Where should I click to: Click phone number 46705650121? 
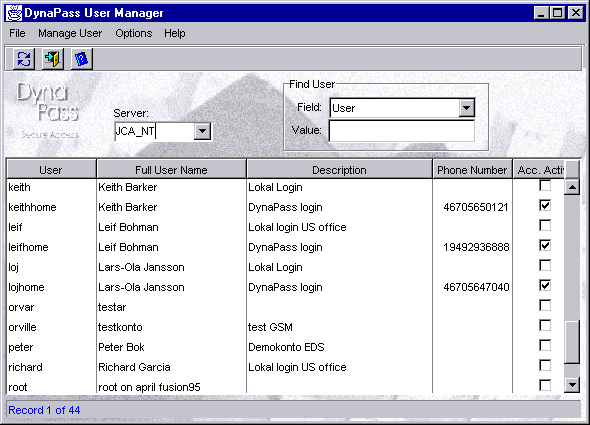[476, 207]
